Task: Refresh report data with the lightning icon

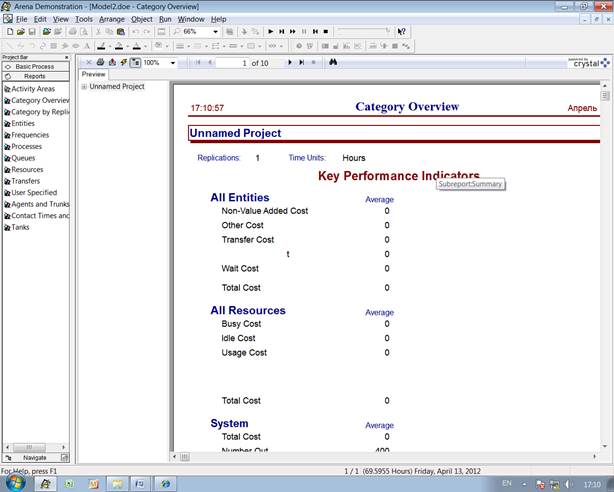Action: click(x=124, y=62)
